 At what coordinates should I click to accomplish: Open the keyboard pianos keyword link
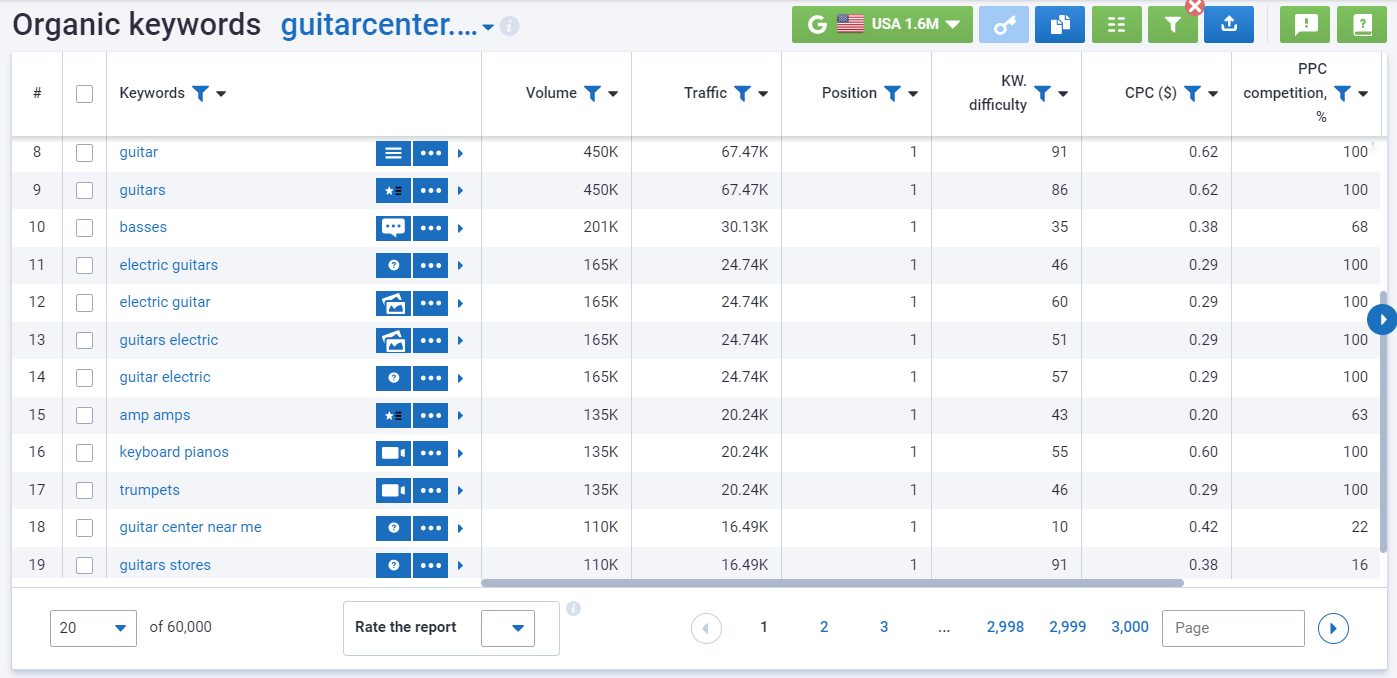pos(174,452)
